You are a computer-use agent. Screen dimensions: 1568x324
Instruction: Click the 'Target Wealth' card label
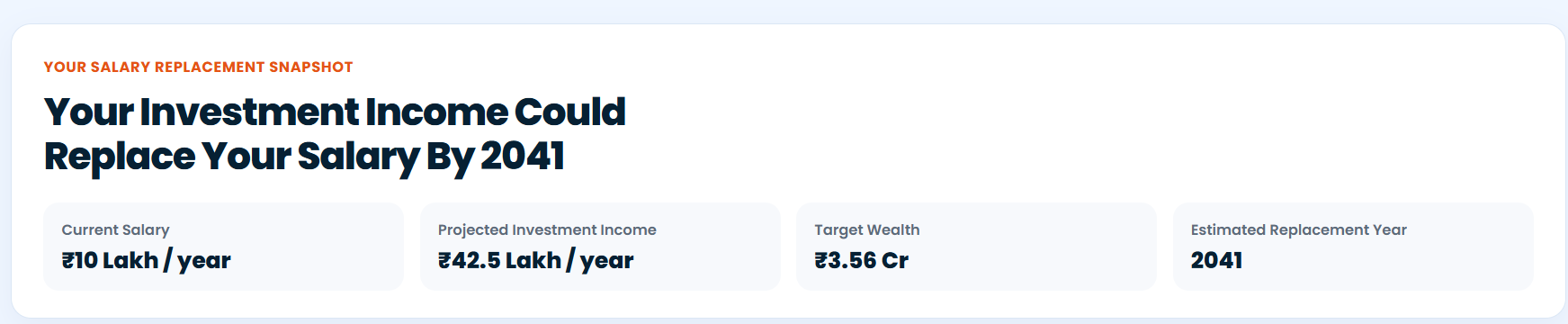click(867, 229)
